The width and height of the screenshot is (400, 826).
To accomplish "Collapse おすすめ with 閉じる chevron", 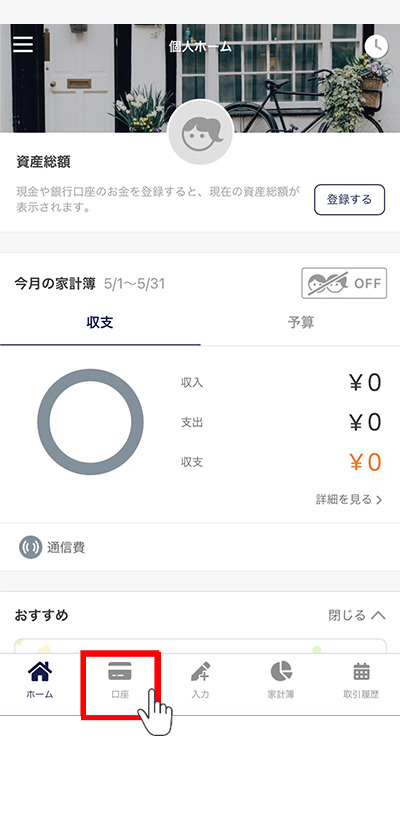I will 357,615.
